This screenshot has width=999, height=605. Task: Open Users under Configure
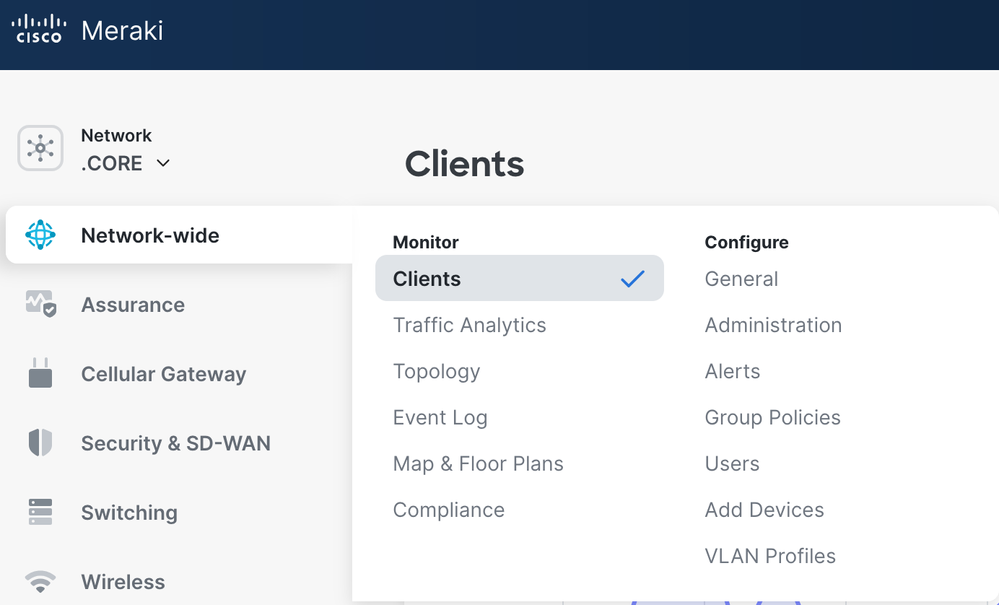(732, 464)
